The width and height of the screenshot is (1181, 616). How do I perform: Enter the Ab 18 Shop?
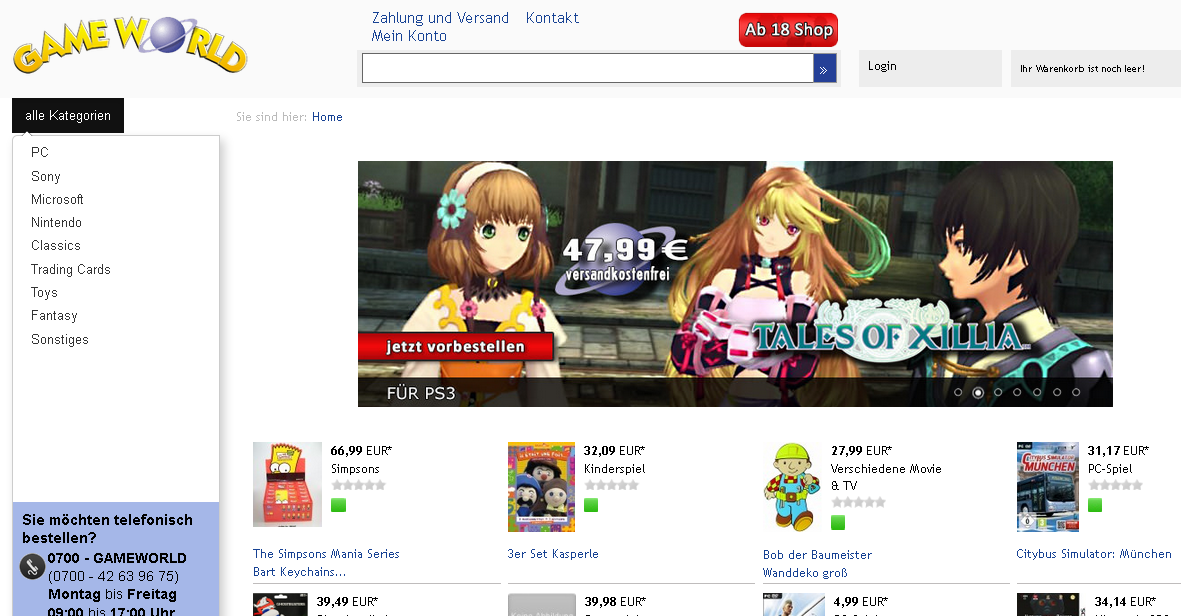[788, 30]
